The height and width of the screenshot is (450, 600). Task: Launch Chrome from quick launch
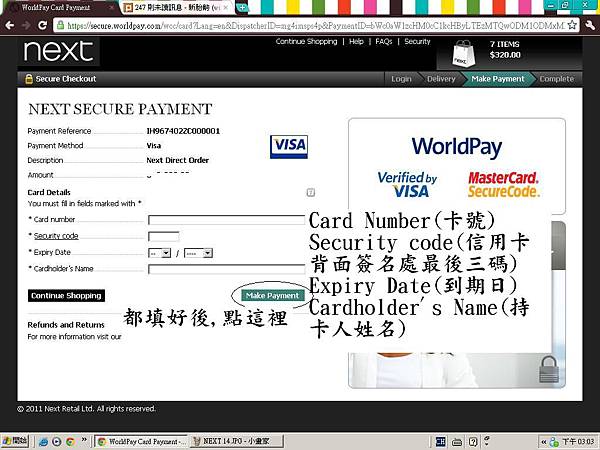point(70,442)
